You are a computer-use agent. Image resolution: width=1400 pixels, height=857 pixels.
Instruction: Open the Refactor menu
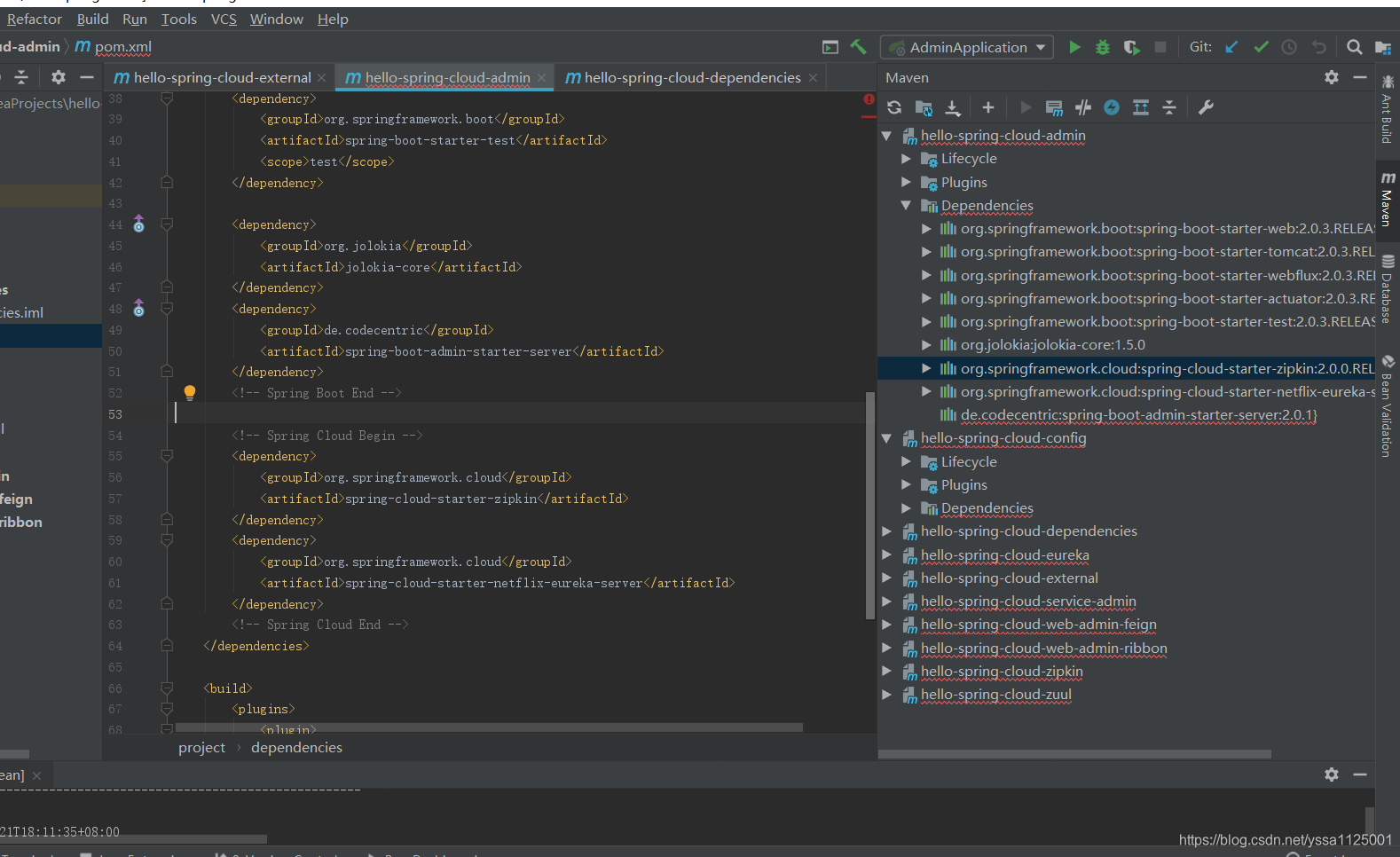pyautogui.click(x=35, y=19)
